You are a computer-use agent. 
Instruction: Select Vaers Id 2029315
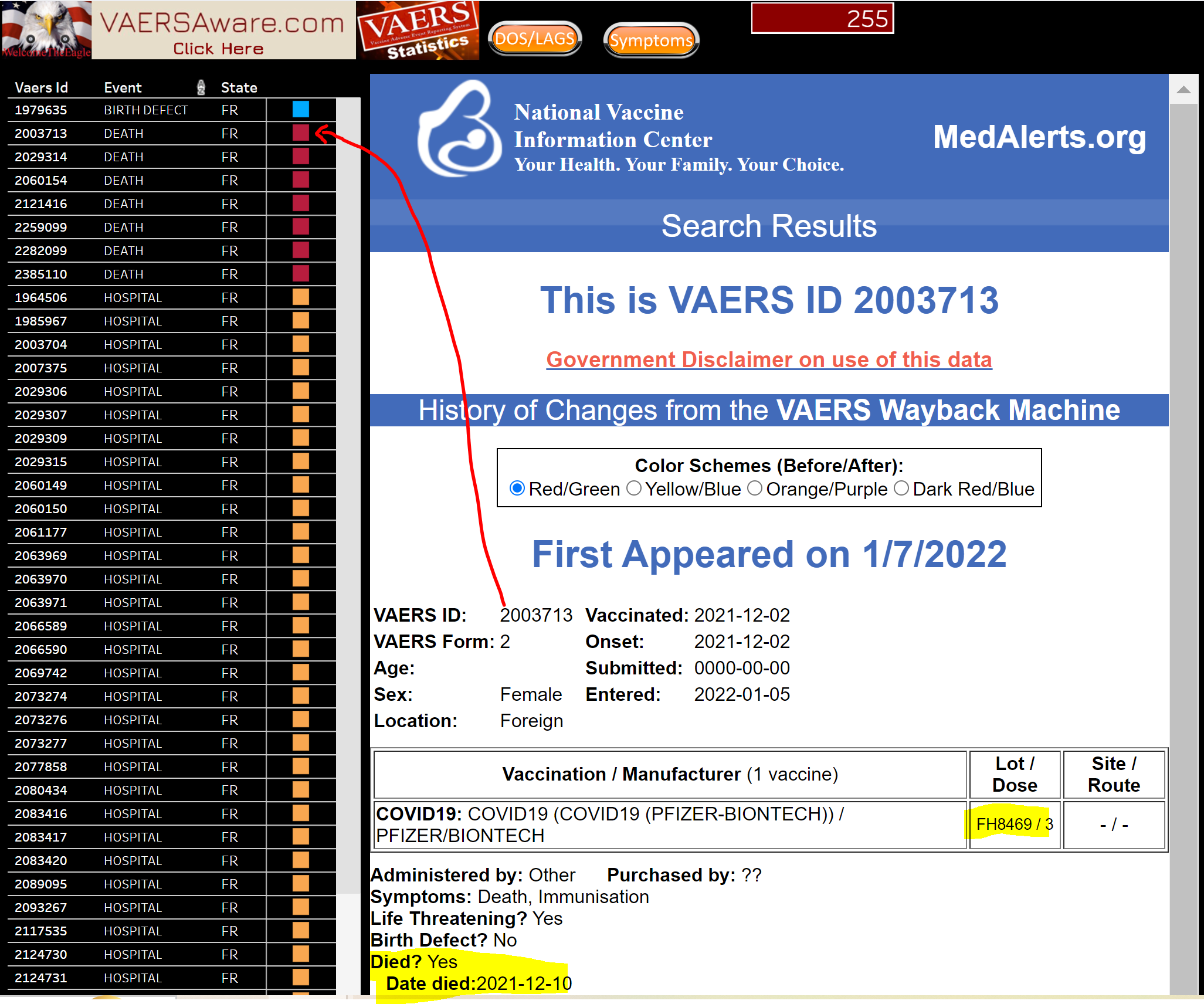(x=40, y=462)
